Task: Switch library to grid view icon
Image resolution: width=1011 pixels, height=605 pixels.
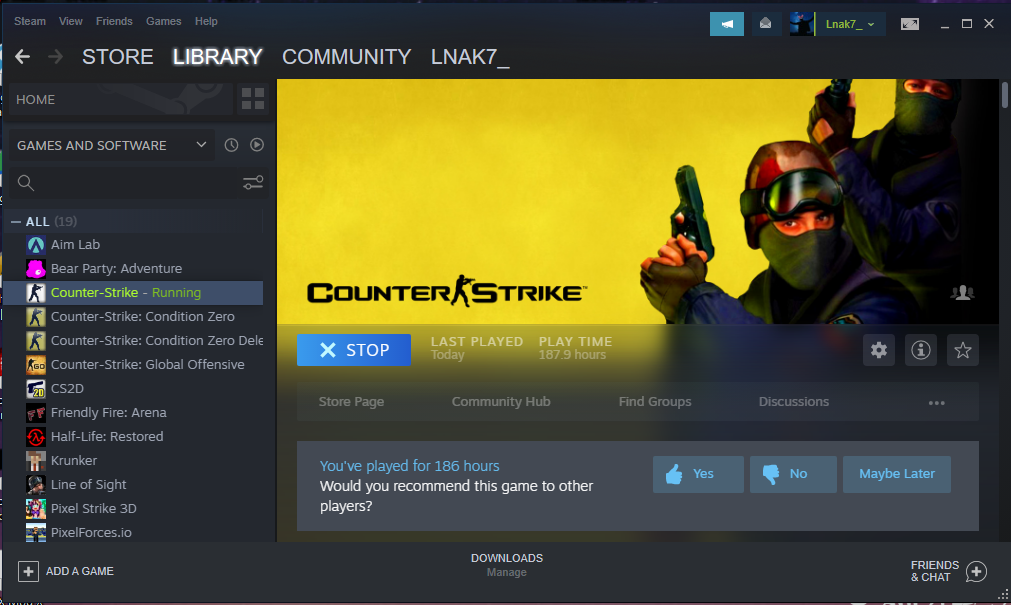Action: (253, 99)
